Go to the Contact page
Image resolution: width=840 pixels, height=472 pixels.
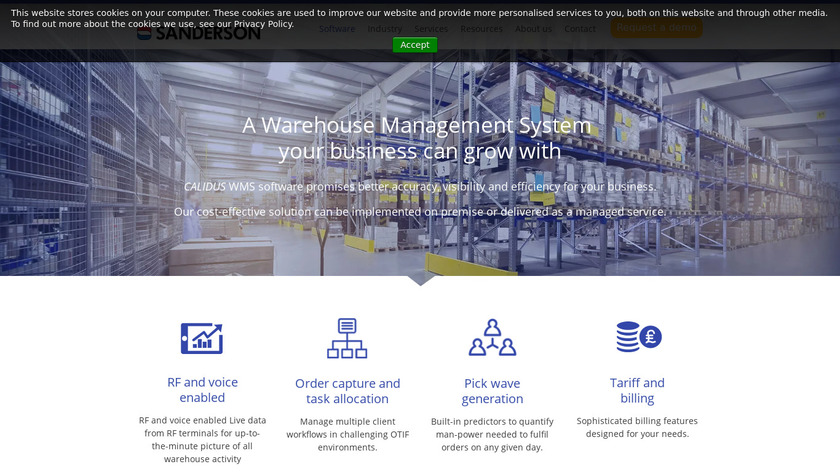click(580, 29)
